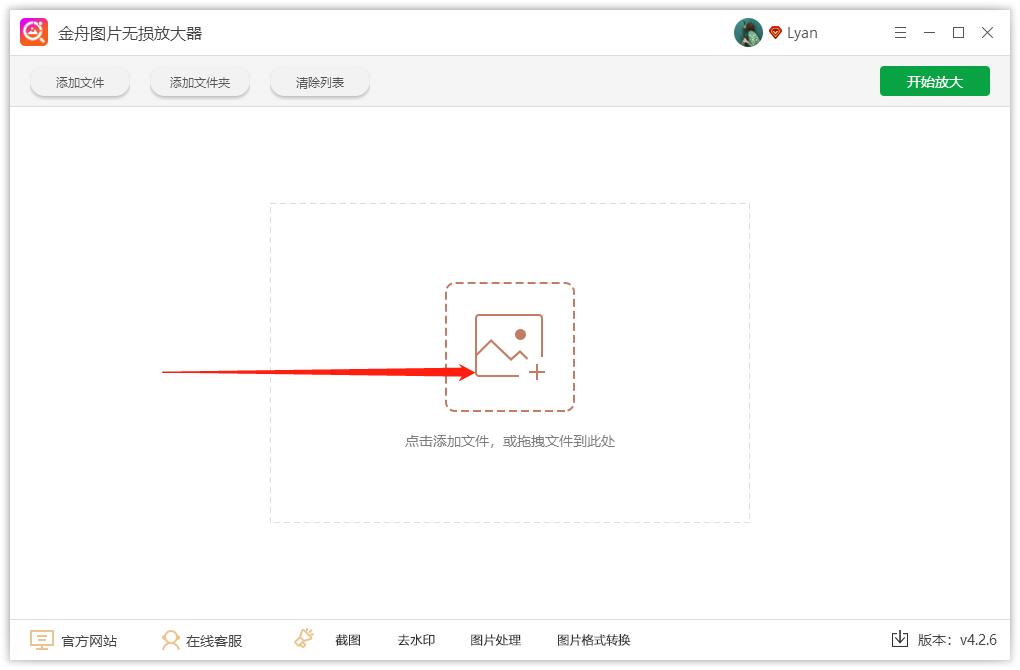Image resolution: width=1020 pixels, height=670 pixels.
Task: Click the 金舟 app logo icon
Action: coord(34,31)
